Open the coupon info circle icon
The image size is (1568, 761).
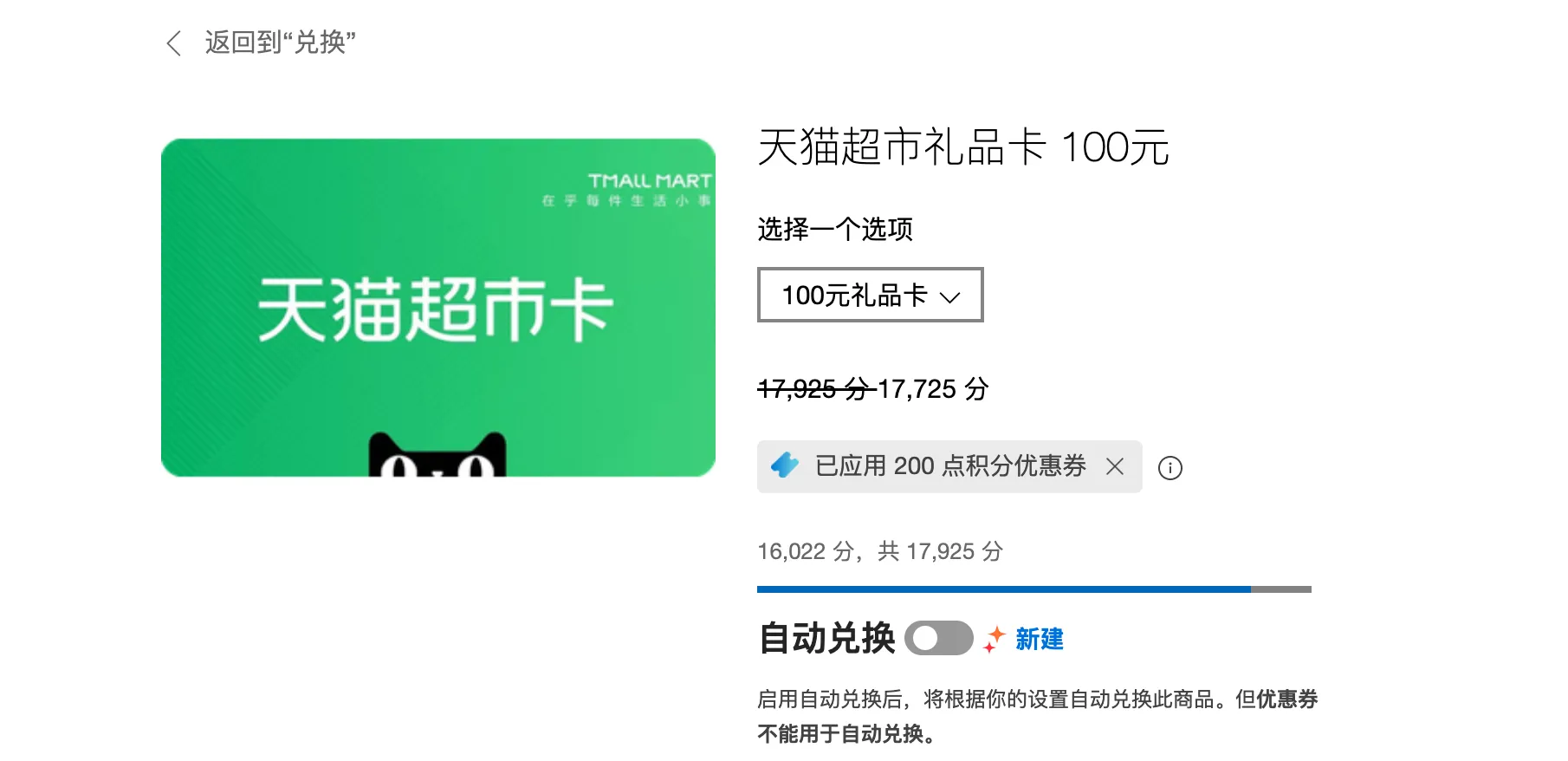coord(1170,468)
